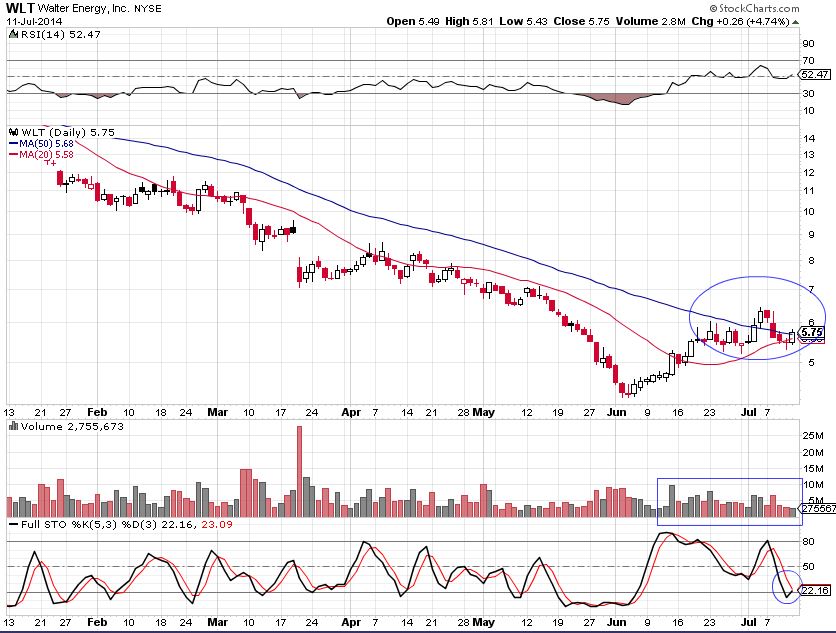
Task: Click the Apr label on the date axis
Action: coord(350,411)
